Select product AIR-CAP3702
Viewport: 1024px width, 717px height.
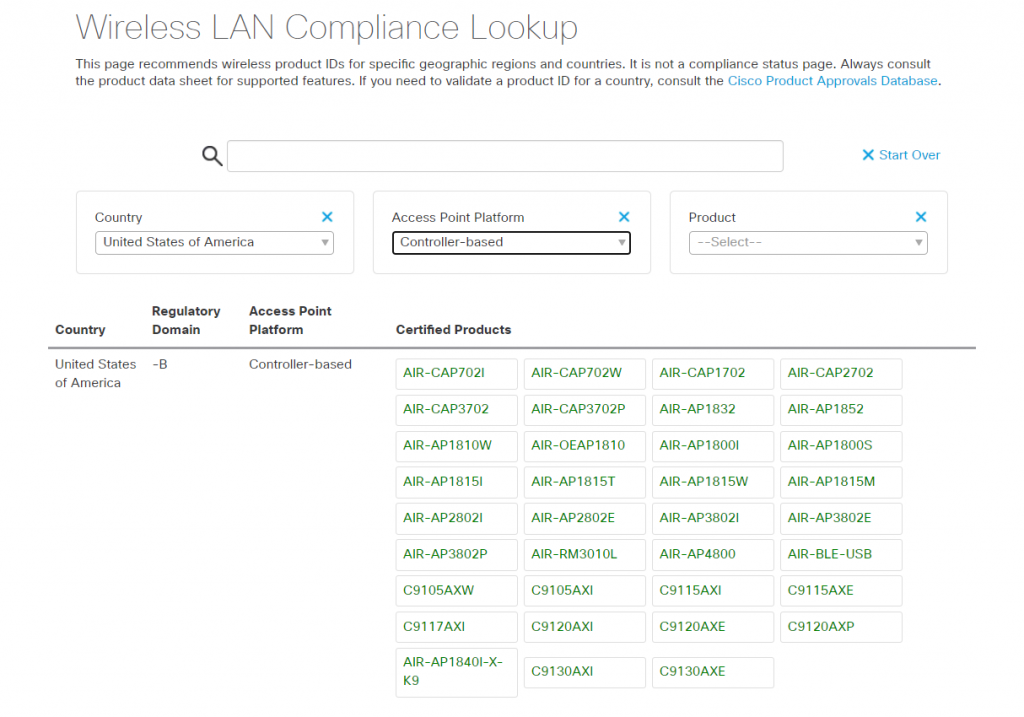pyautogui.click(x=456, y=410)
